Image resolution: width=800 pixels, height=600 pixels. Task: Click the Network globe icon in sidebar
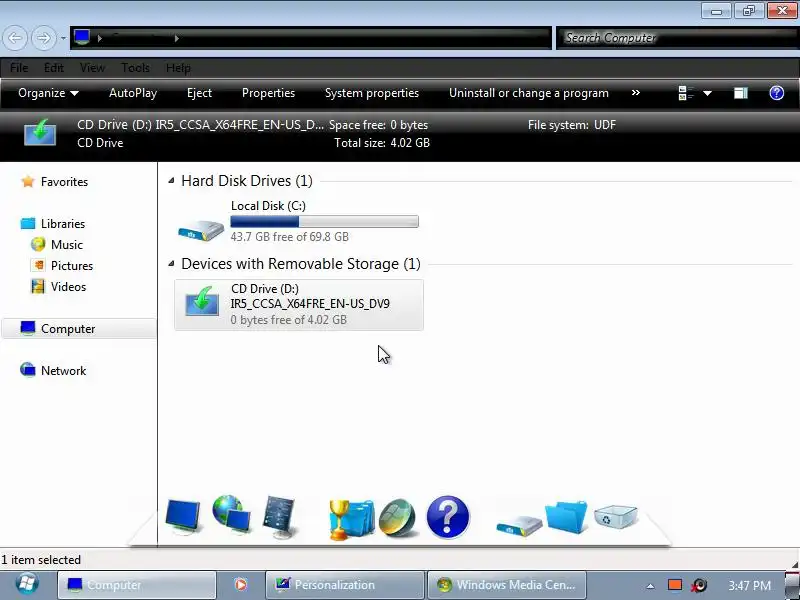pyautogui.click(x=28, y=369)
